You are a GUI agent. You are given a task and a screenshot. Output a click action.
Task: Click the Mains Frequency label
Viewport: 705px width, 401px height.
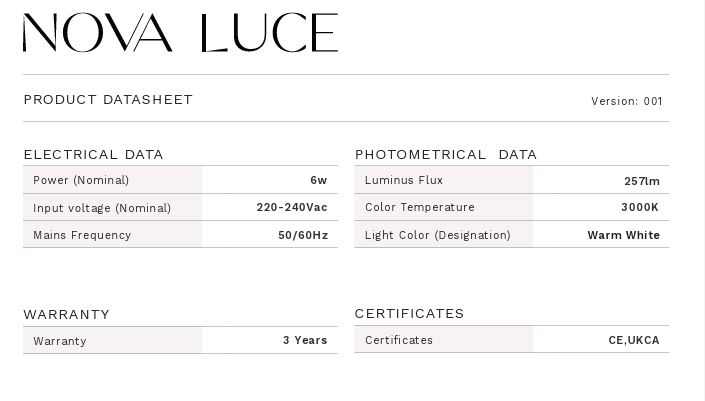82,235
